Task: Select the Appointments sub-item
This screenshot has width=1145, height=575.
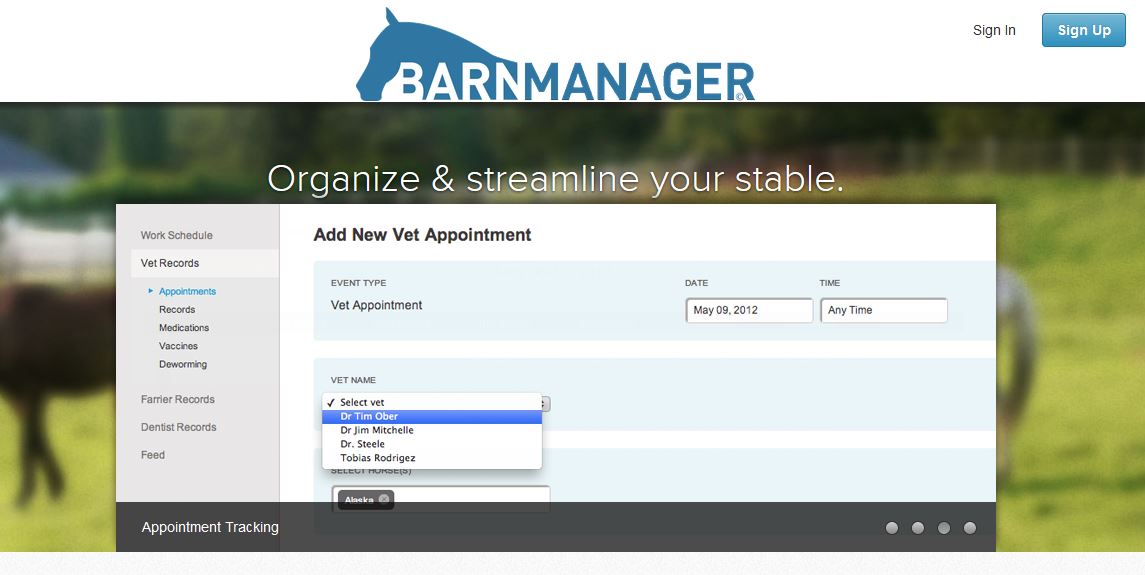Action: (x=188, y=291)
